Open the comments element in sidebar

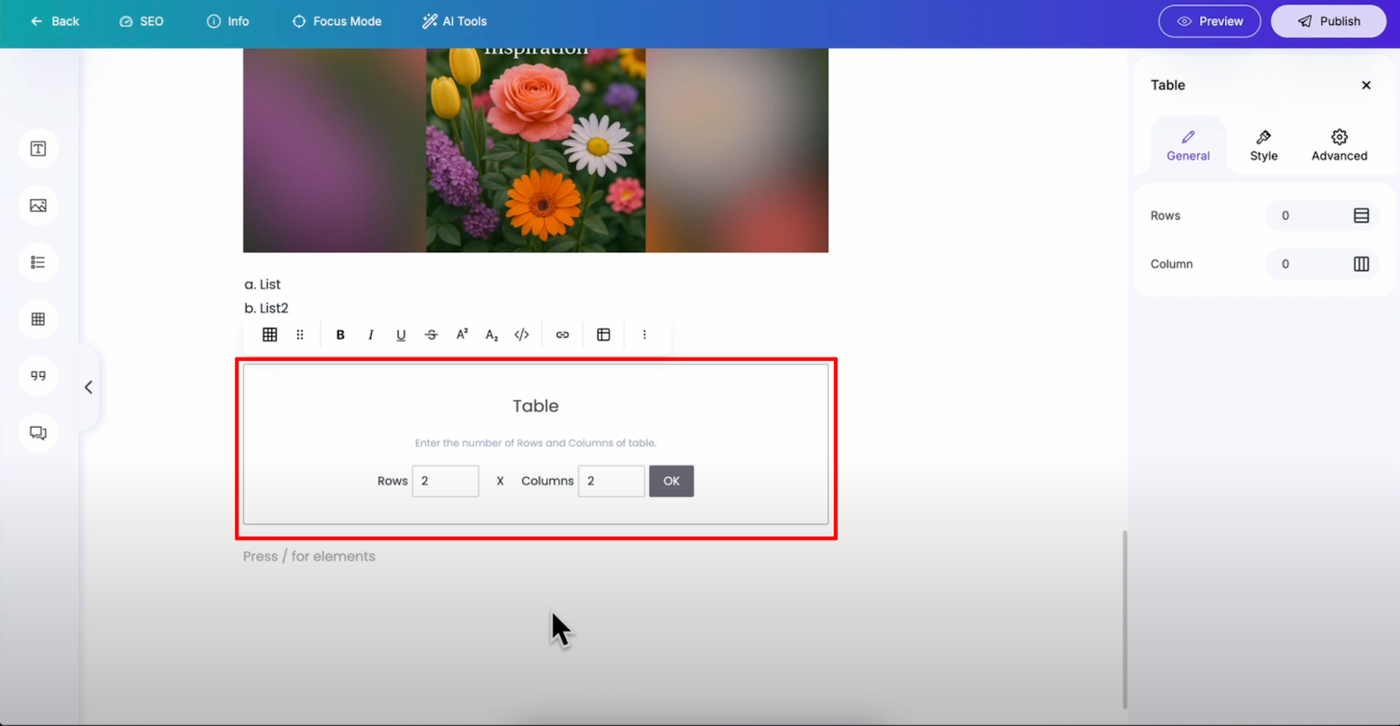tap(38, 433)
